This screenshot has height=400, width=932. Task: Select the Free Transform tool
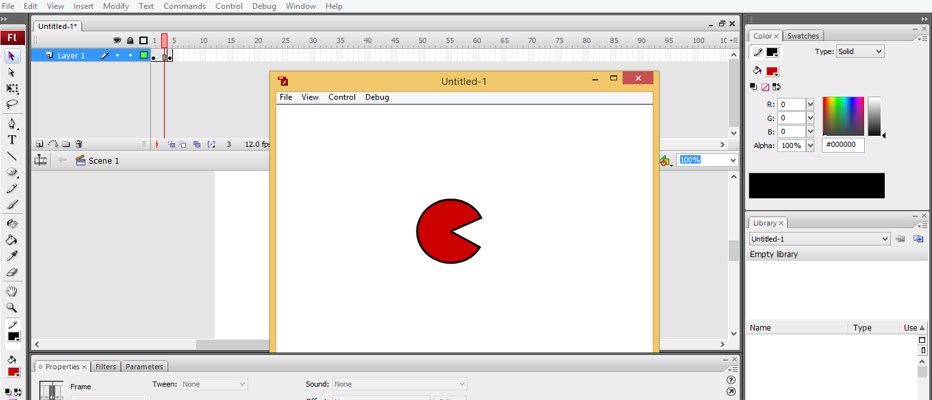(11, 88)
